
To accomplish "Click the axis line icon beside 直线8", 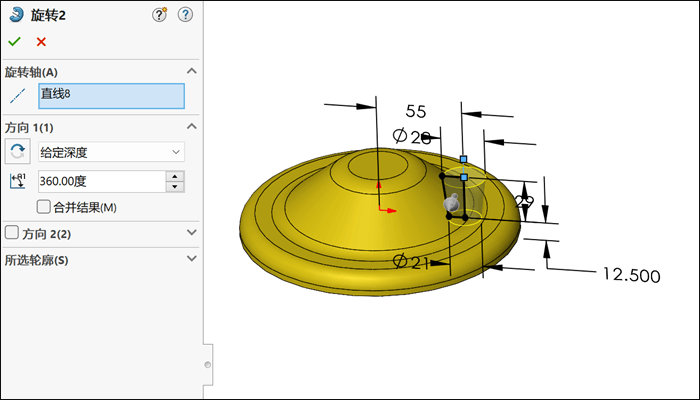I will [17, 96].
